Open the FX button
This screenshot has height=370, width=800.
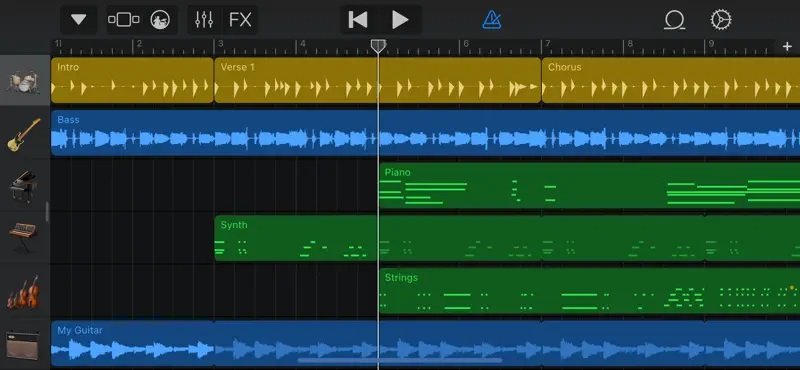[x=240, y=20]
